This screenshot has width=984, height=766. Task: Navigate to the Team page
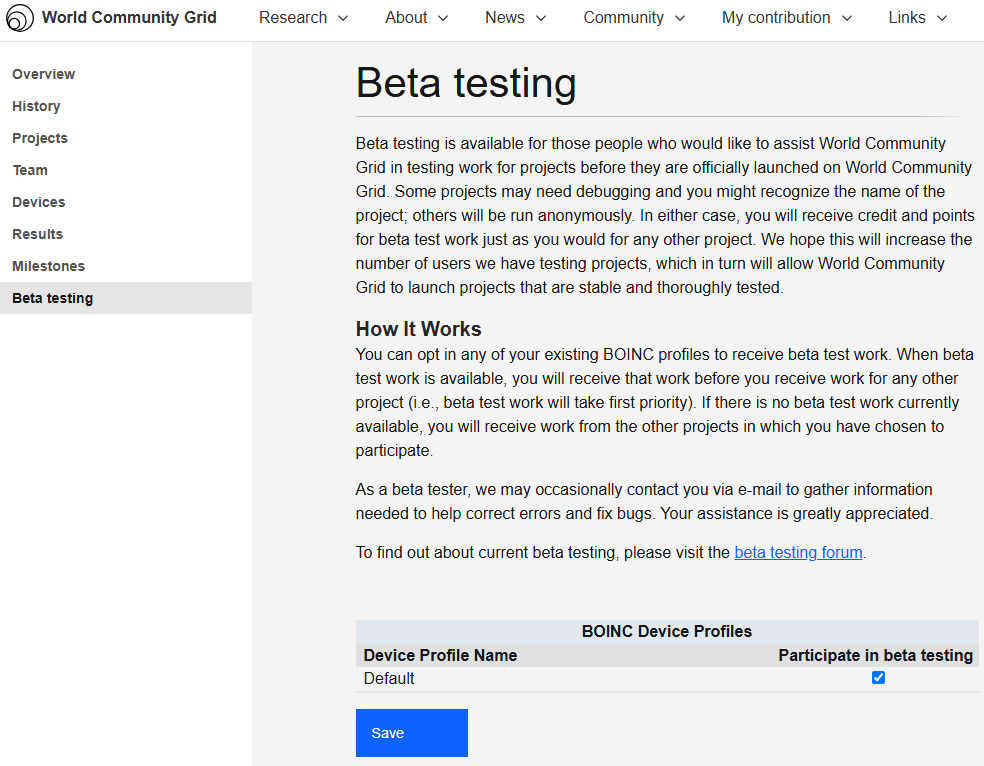[x=30, y=170]
